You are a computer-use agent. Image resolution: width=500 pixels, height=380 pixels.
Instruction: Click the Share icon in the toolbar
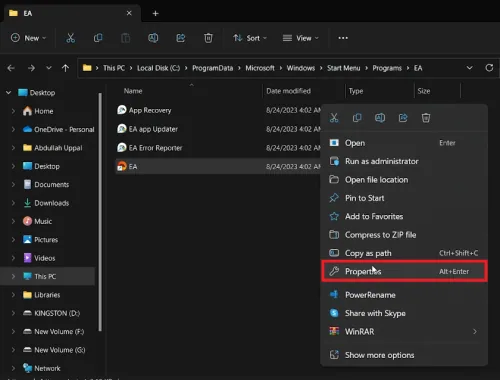click(181, 38)
